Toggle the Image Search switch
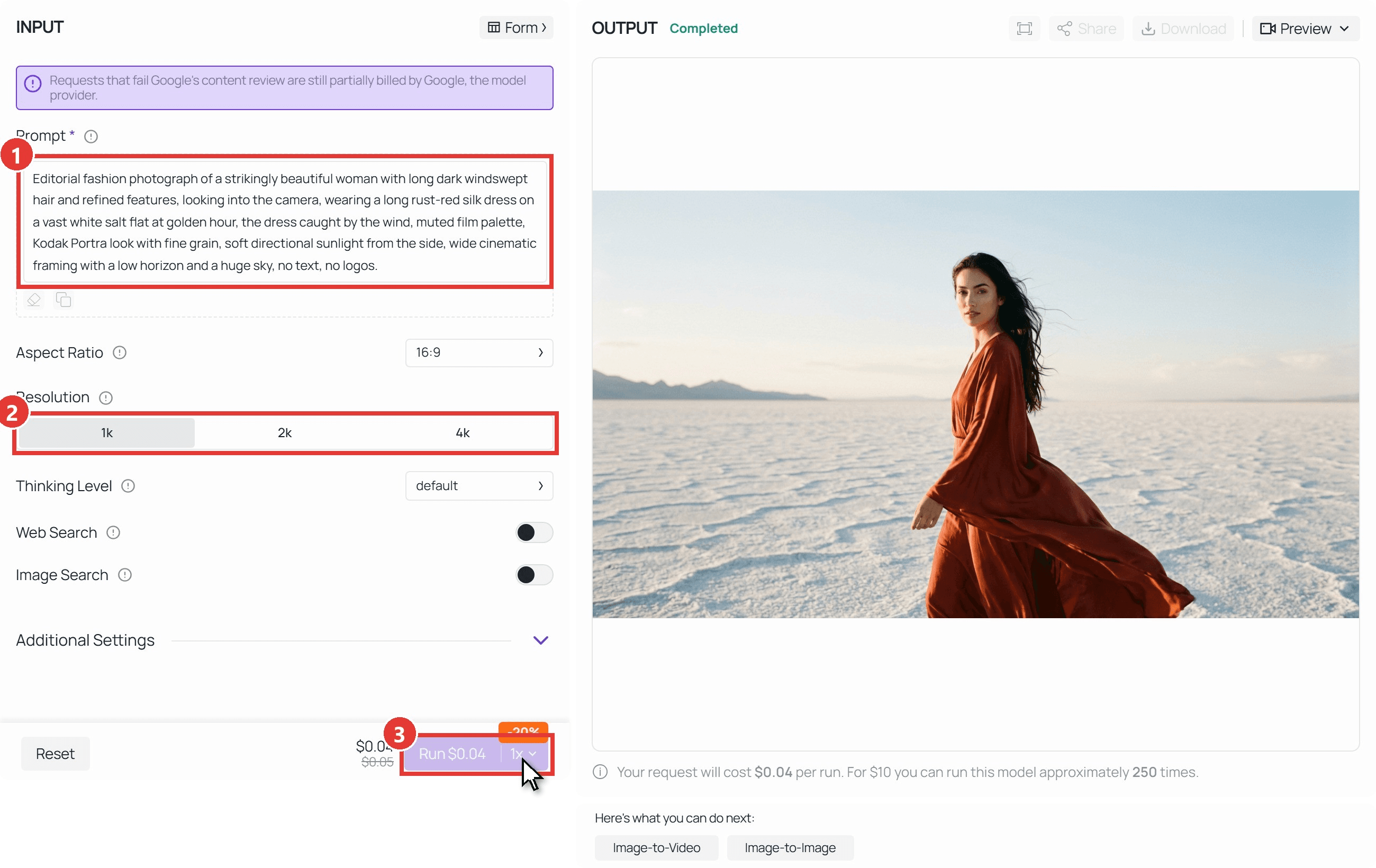Viewport: 1376px width, 868px height. (533, 575)
